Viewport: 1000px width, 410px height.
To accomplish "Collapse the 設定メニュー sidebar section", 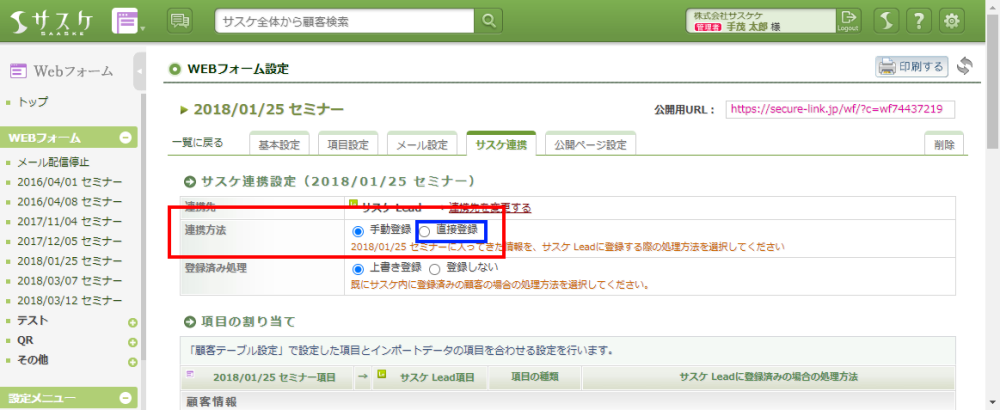I will click(126, 398).
